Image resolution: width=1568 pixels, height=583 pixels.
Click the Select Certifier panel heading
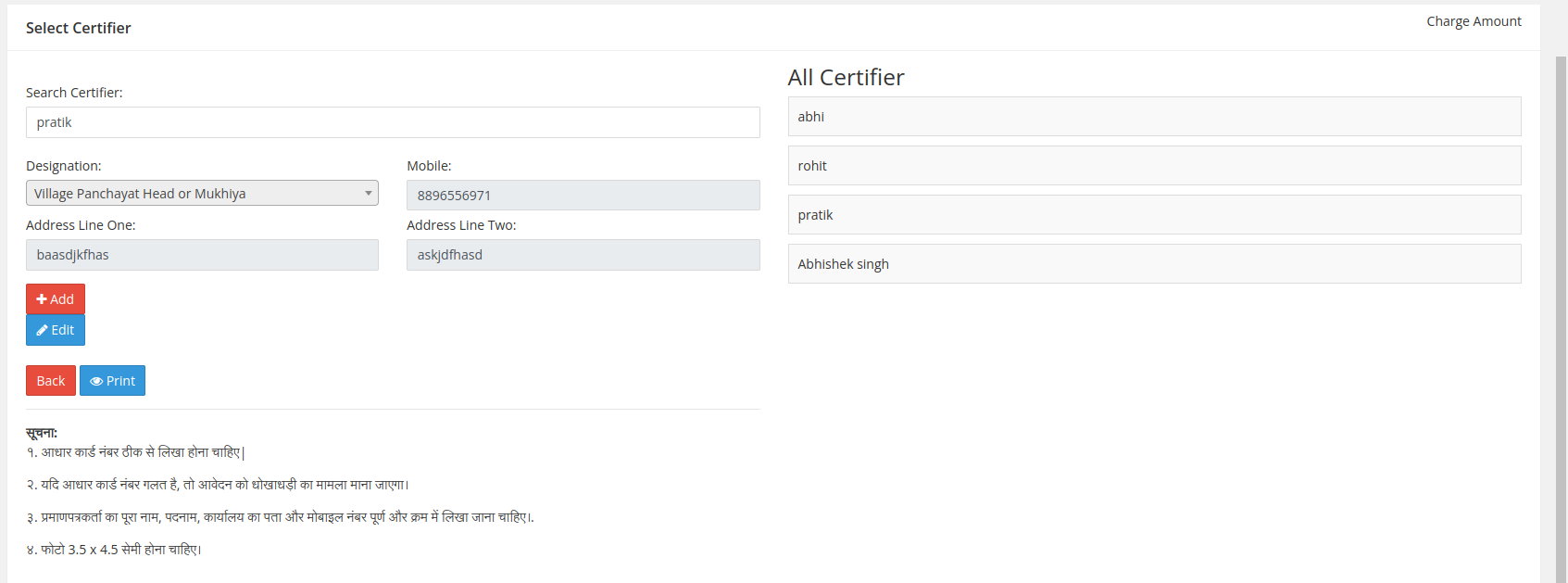(x=79, y=28)
